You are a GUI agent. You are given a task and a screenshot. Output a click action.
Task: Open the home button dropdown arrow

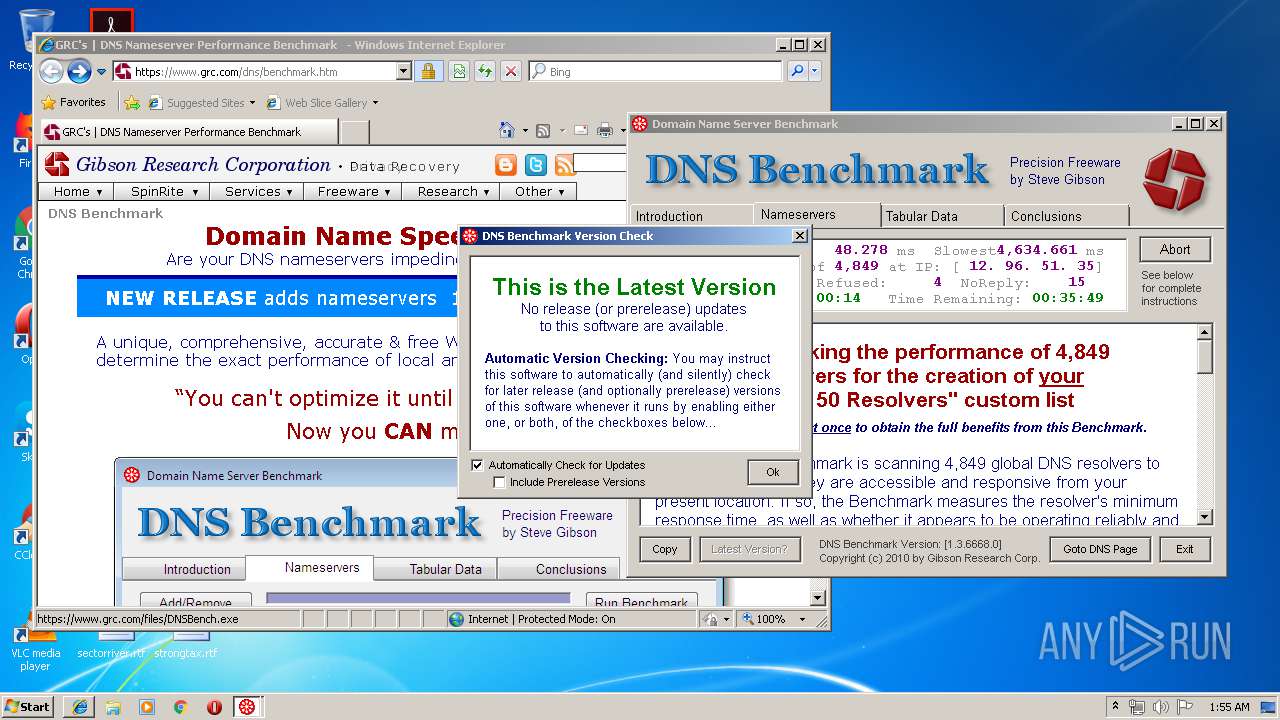524,130
